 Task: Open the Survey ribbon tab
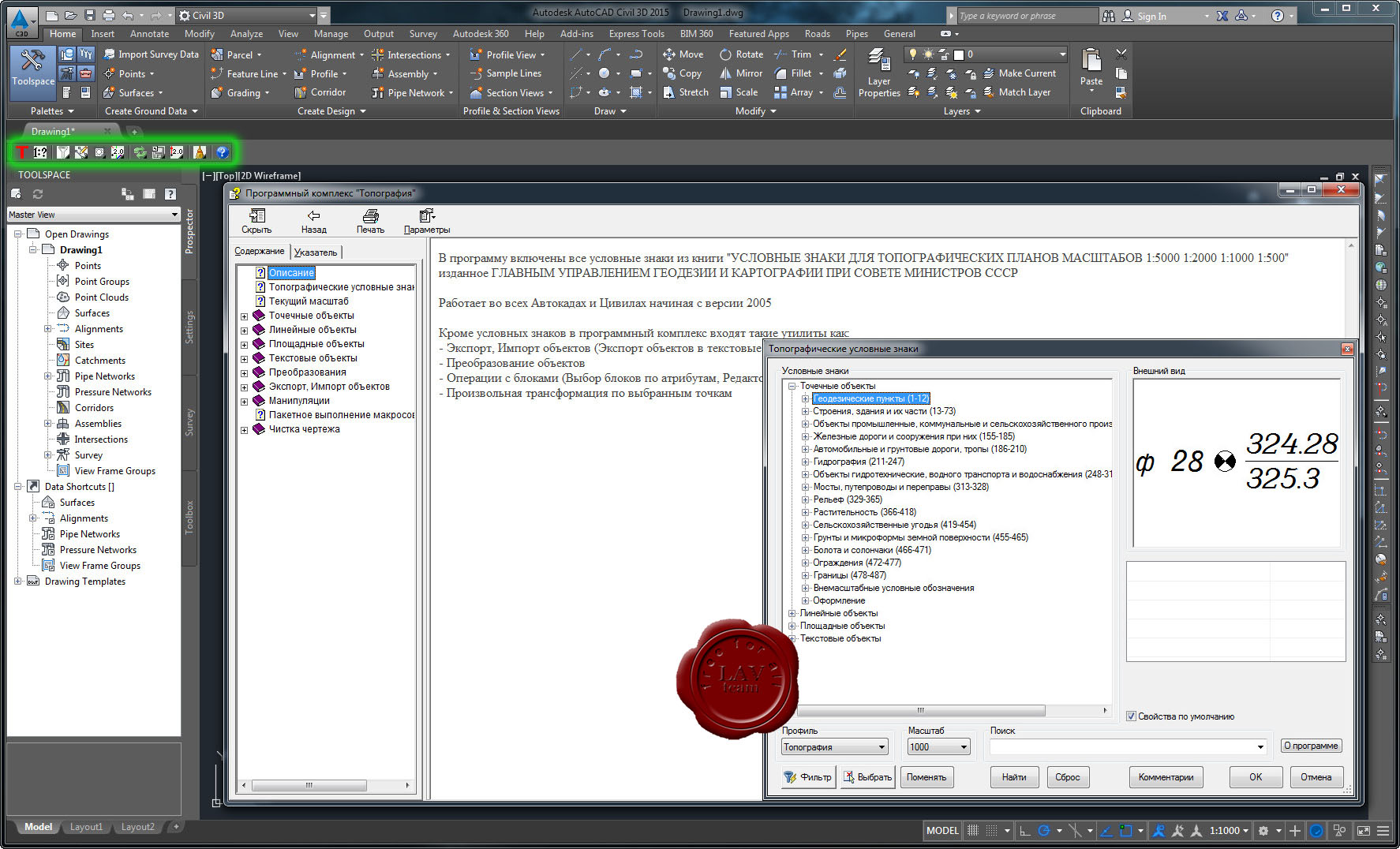click(x=423, y=34)
